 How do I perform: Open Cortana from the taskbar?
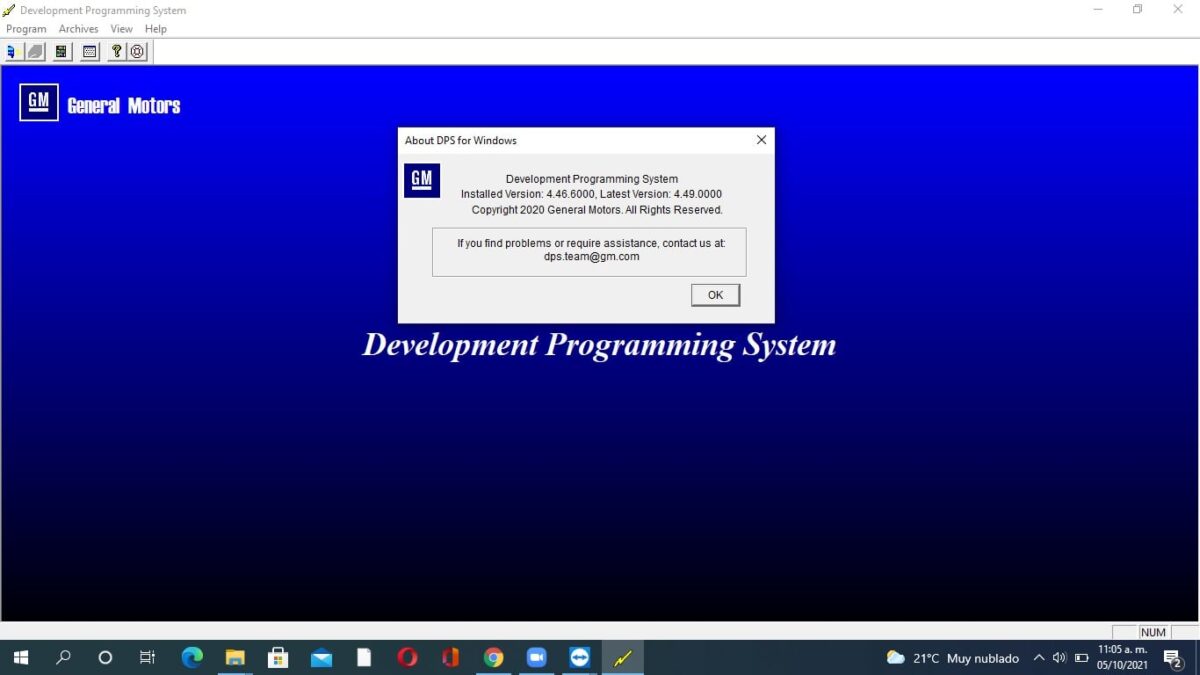click(x=105, y=657)
